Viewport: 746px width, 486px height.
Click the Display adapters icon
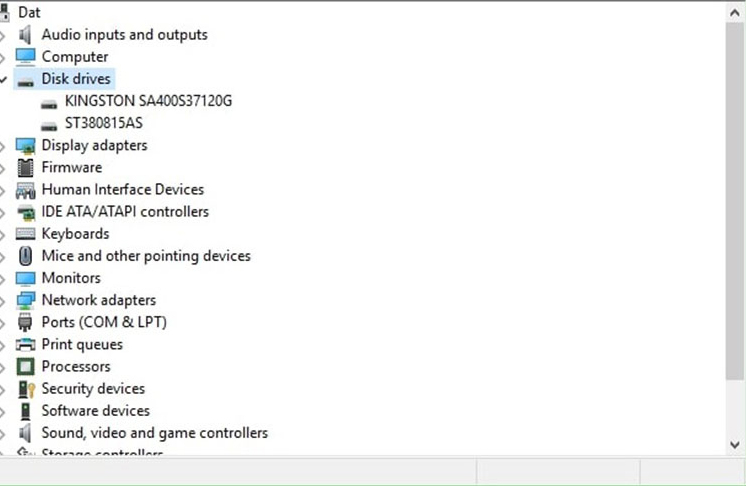coord(25,146)
